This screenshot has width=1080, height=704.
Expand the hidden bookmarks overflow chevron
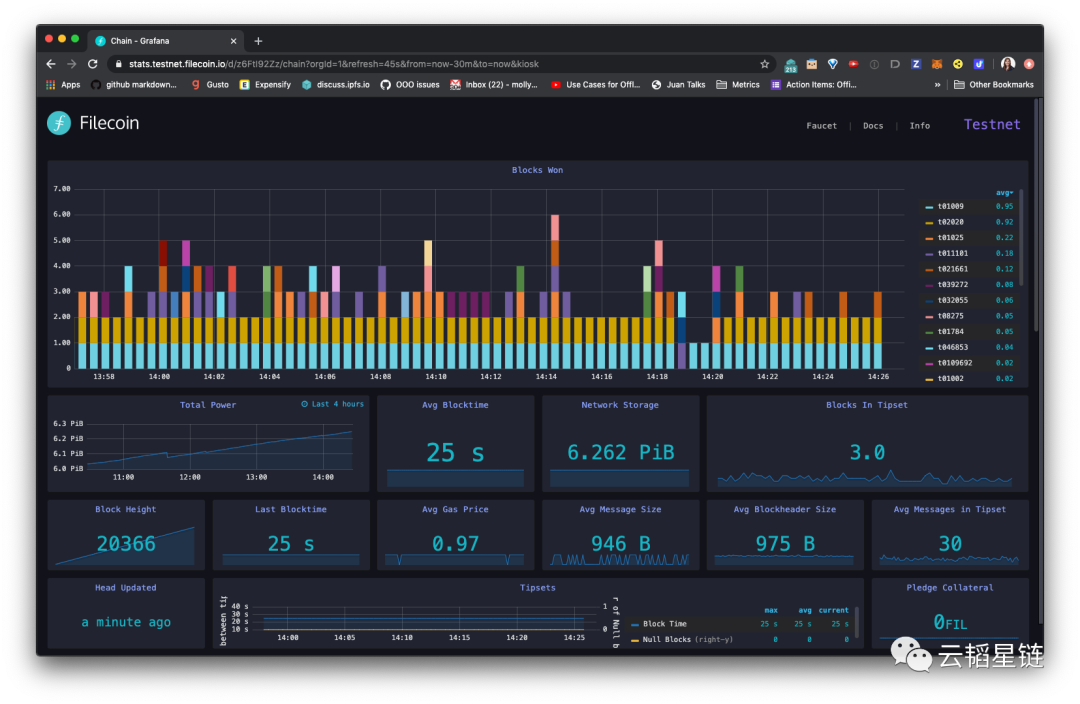tap(937, 85)
